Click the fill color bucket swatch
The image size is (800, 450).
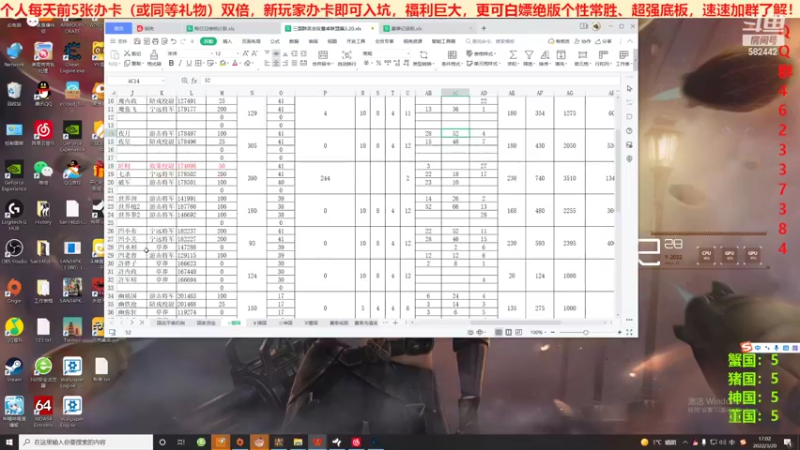point(222,63)
